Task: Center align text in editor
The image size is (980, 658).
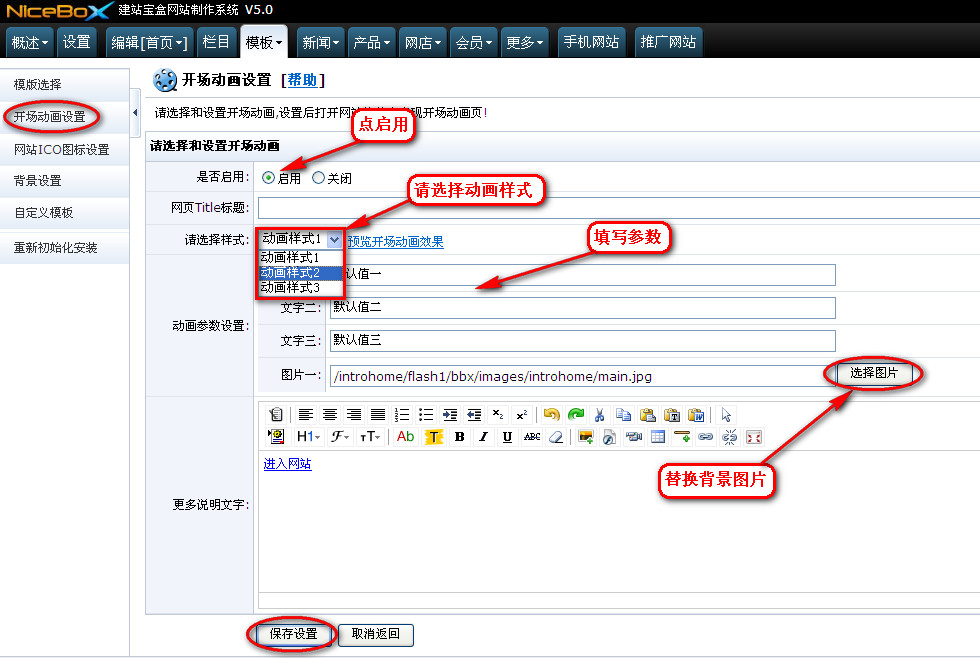Action: (330, 414)
